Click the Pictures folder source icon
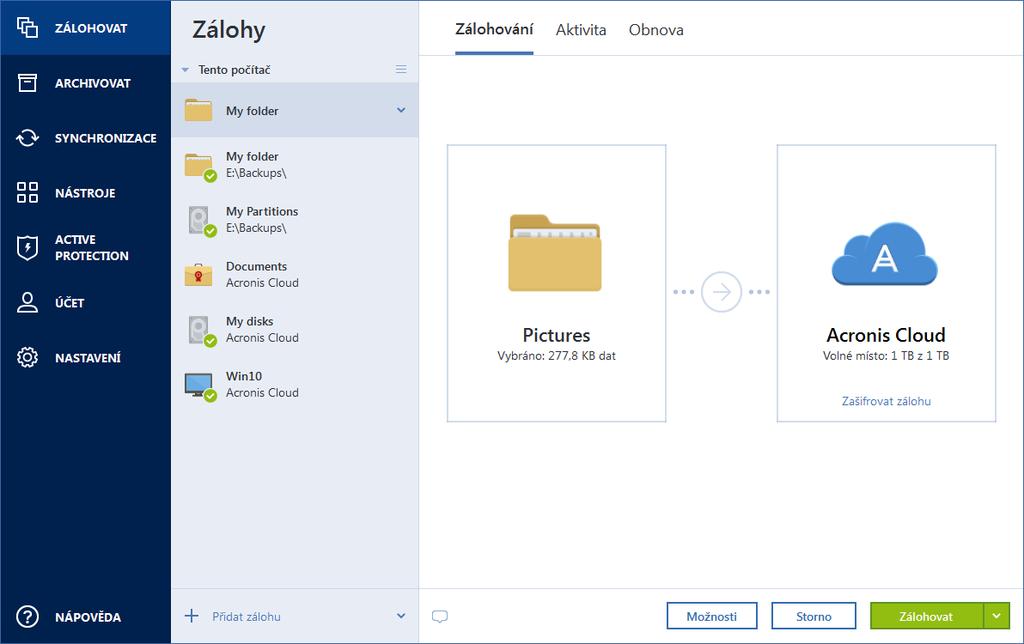The height and width of the screenshot is (644, 1024). pyautogui.click(x=555, y=253)
